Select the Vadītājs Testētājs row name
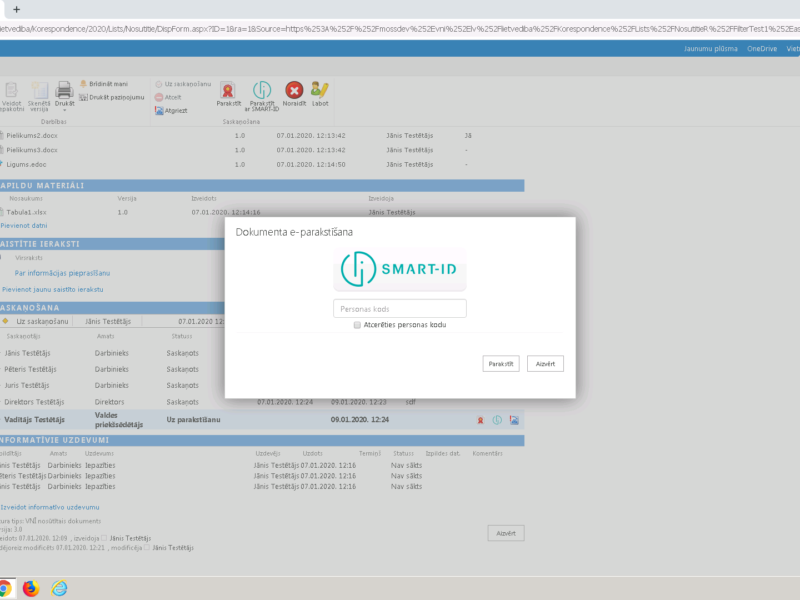 [x=34, y=420]
